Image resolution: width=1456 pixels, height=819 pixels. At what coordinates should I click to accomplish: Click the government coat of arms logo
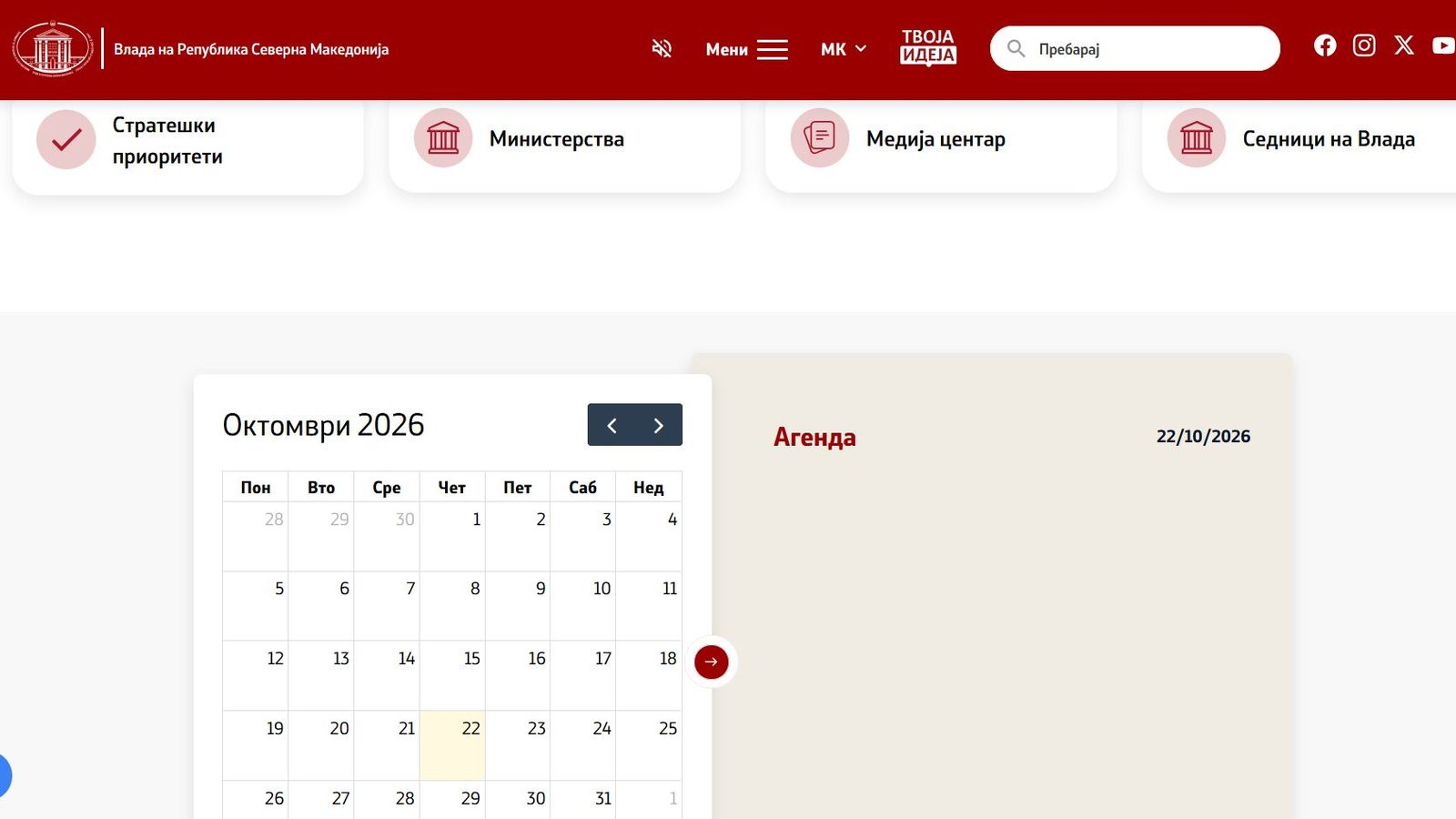[x=53, y=48]
